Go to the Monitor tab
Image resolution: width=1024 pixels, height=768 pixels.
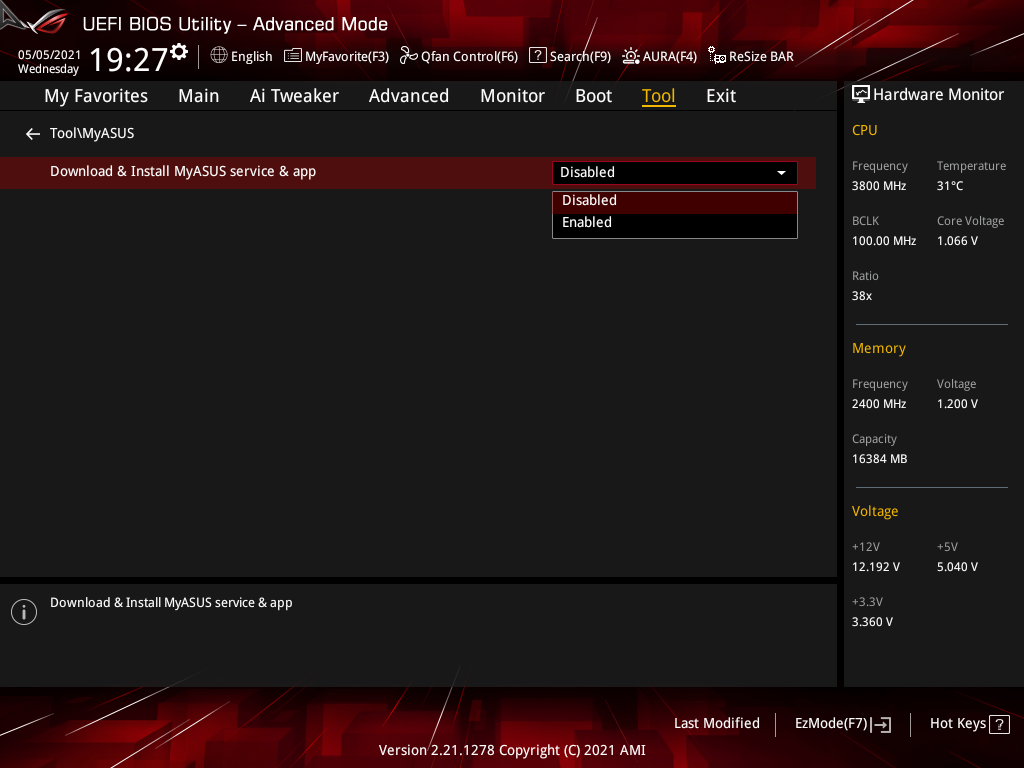(x=513, y=96)
